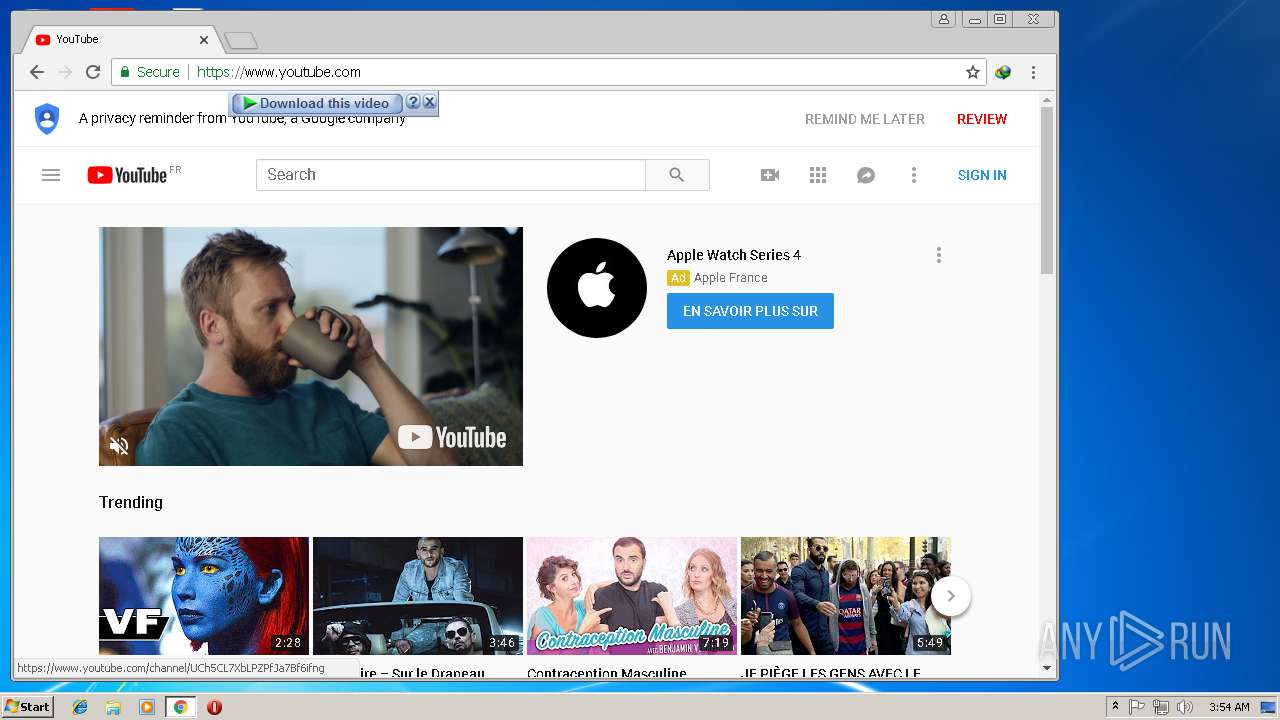Click REMIND ME LATER
Screen dimensions: 1280x720
tap(865, 119)
